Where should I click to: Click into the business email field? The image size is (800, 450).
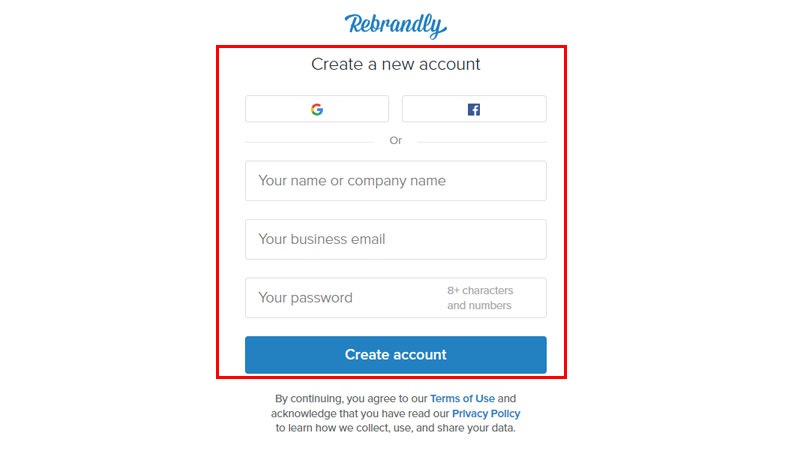tap(395, 239)
